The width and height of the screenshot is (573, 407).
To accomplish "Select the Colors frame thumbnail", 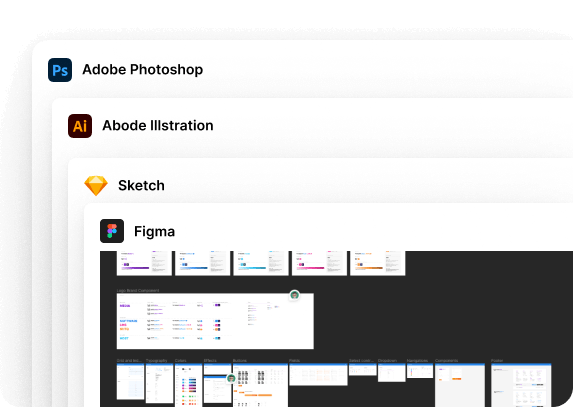I will point(188,385).
